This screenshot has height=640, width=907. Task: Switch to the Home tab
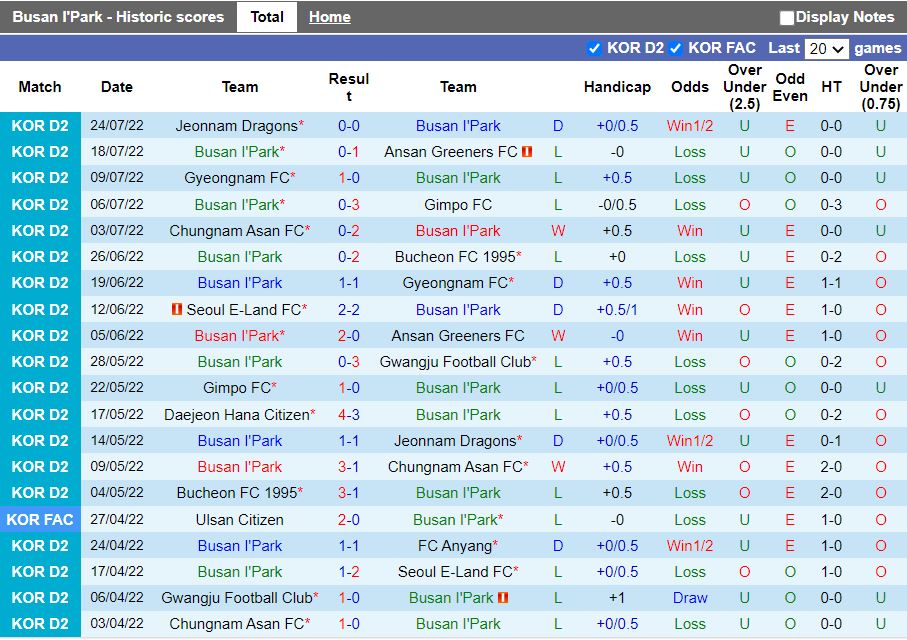point(330,17)
